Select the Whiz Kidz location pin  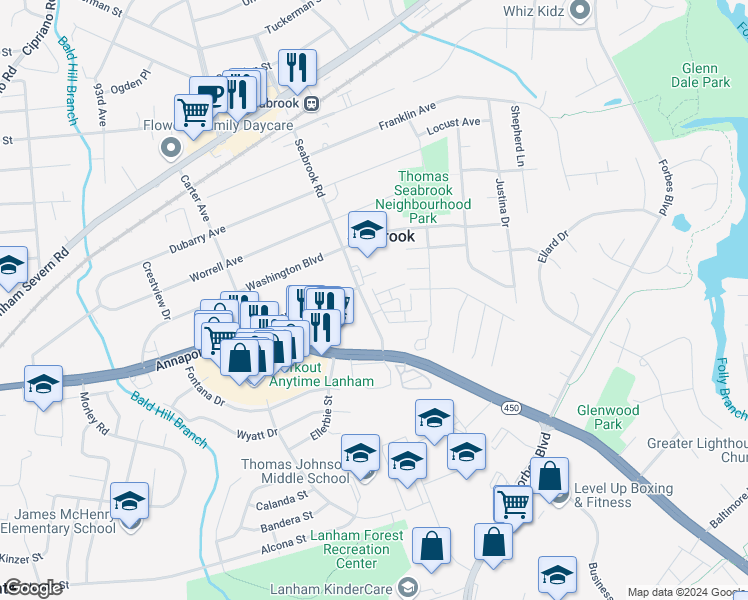click(580, 10)
